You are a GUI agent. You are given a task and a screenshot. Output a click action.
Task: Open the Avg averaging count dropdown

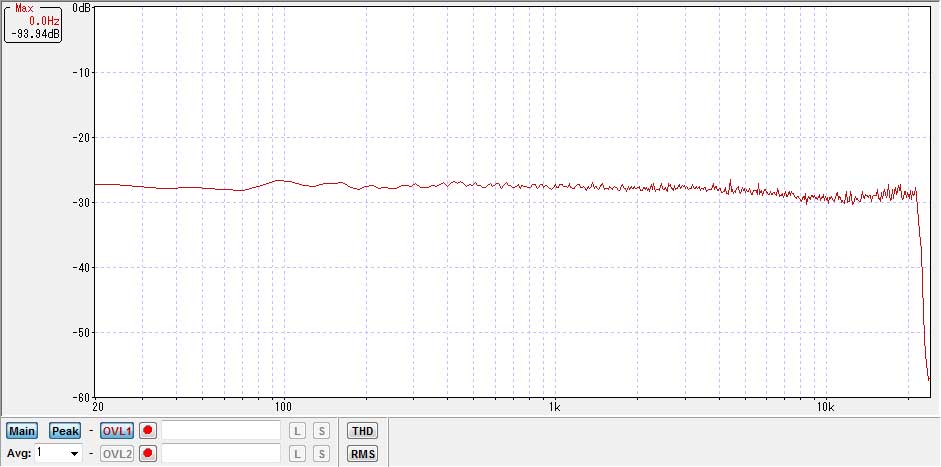(x=73, y=454)
